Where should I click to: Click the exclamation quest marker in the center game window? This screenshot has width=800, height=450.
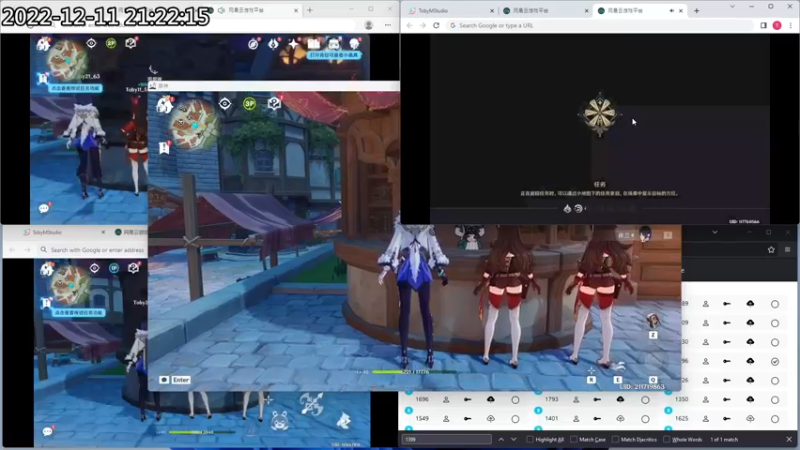[164, 147]
